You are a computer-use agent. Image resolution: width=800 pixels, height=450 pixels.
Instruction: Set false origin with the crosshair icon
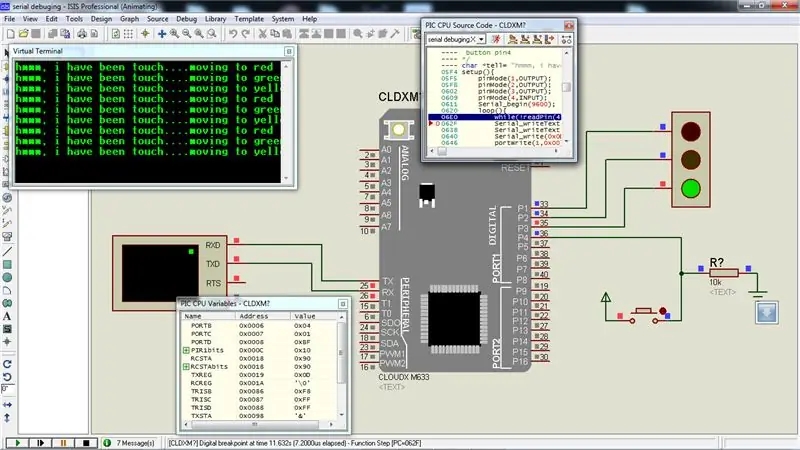coord(145,34)
